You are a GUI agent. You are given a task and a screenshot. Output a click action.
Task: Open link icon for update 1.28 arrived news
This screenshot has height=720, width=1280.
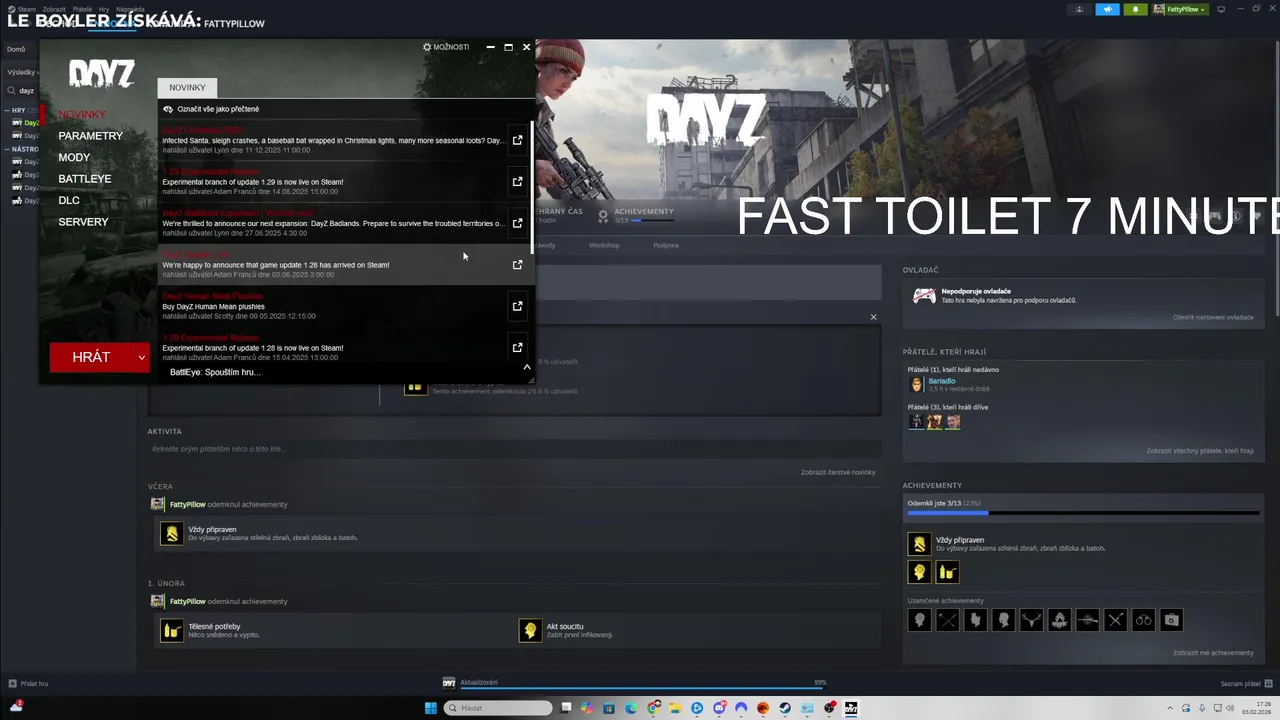517,265
